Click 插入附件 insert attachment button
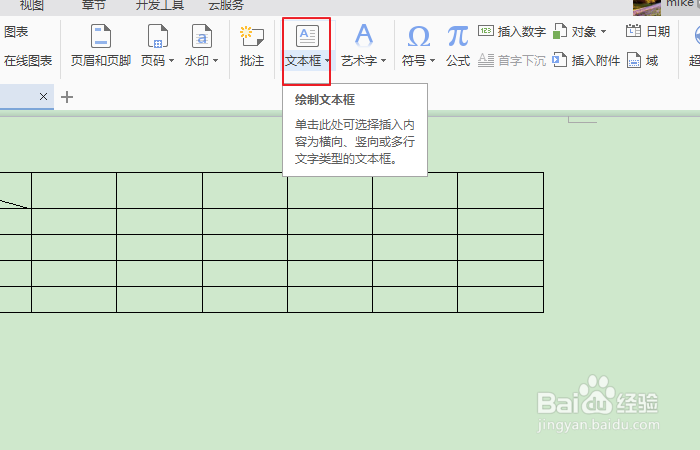 coord(586,60)
